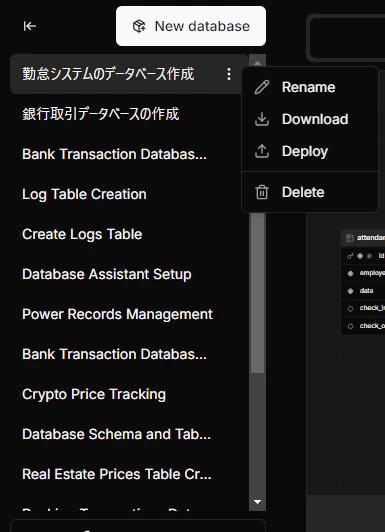385x532 pixels.
Task: Click the cube icon in New database button
Action: coord(139,26)
